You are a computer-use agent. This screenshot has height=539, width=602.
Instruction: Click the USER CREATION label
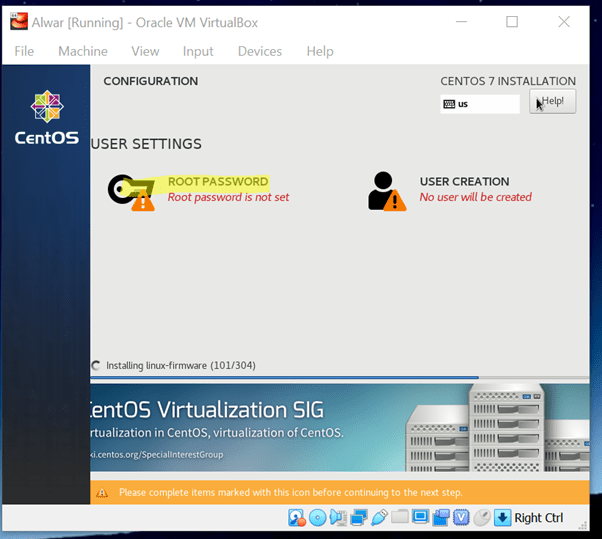tap(464, 182)
